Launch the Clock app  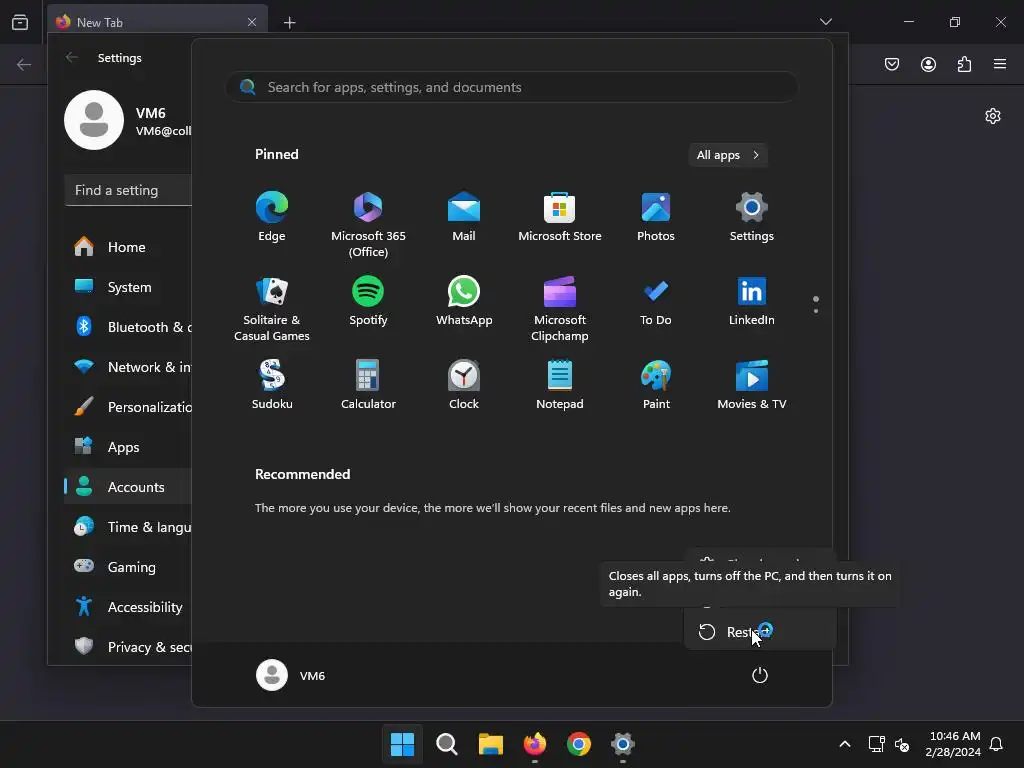(464, 385)
